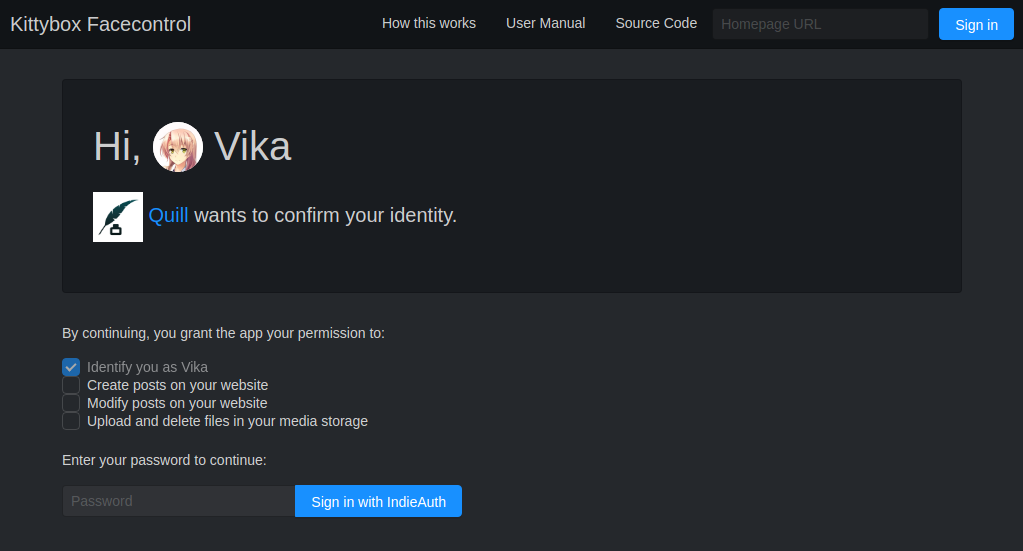Click Vika's round avatar picture
The image size is (1023, 551).
[177, 147]
